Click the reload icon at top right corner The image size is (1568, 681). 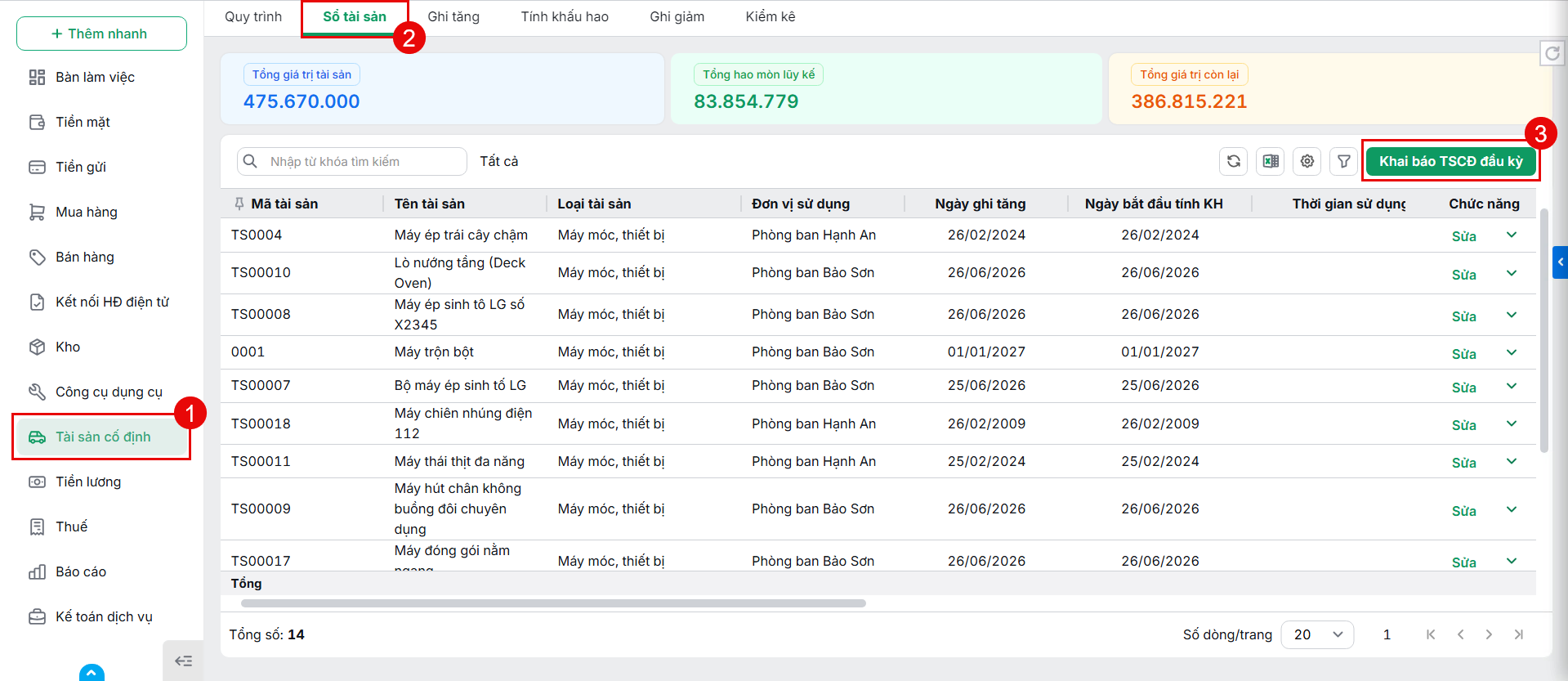[1552, 54]
